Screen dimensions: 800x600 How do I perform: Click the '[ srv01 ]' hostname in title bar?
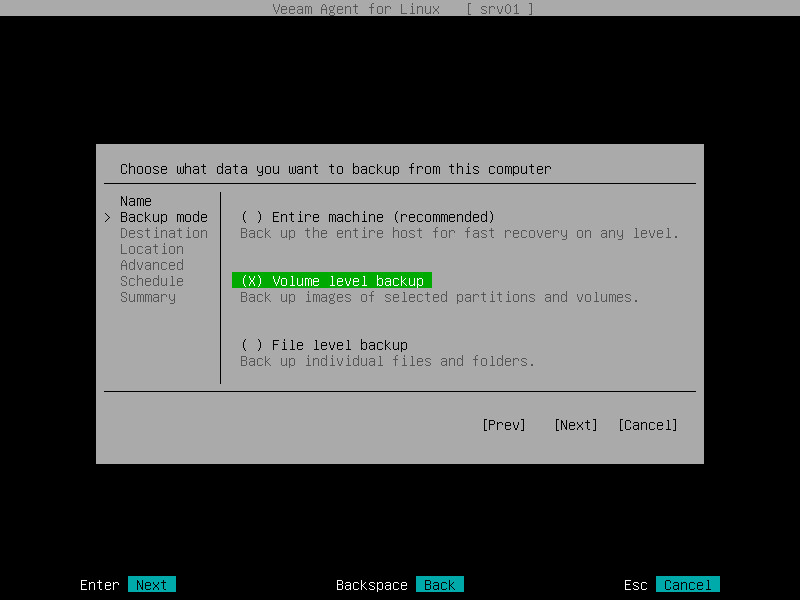(499, 9)
